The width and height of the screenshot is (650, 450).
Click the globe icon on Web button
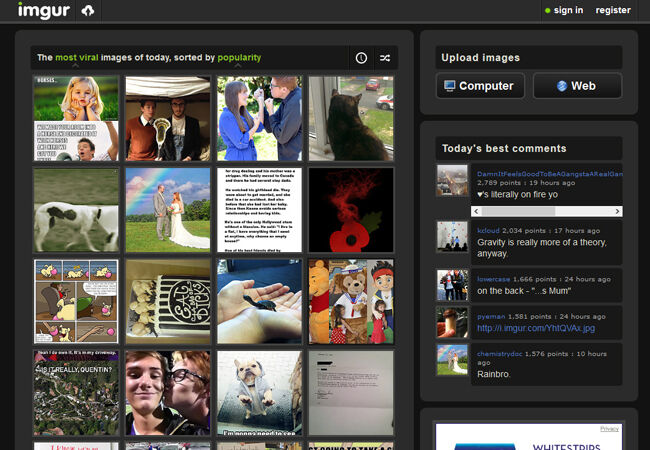click(x=562, y=86)
